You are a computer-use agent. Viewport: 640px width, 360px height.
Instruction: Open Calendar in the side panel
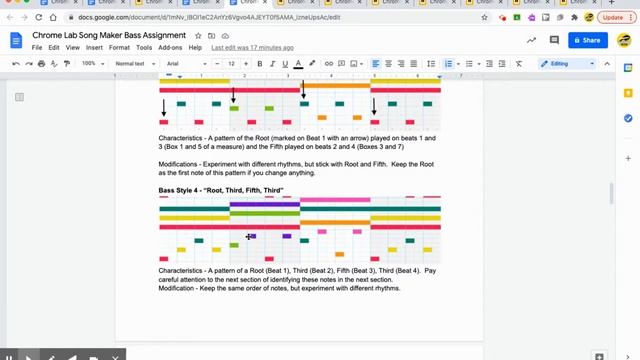(628, 68)
